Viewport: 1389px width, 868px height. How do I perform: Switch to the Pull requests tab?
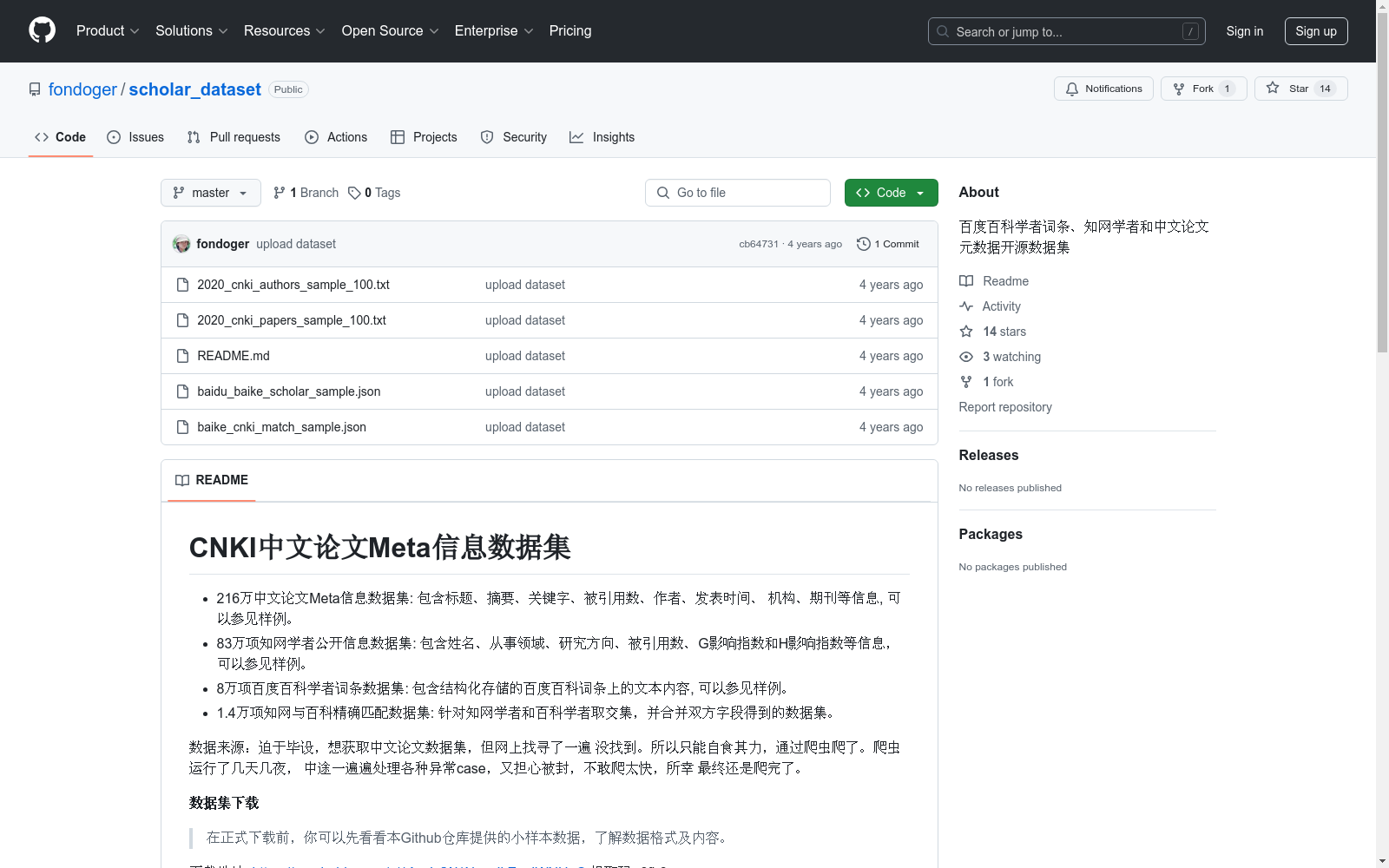(x=234, y=137)
